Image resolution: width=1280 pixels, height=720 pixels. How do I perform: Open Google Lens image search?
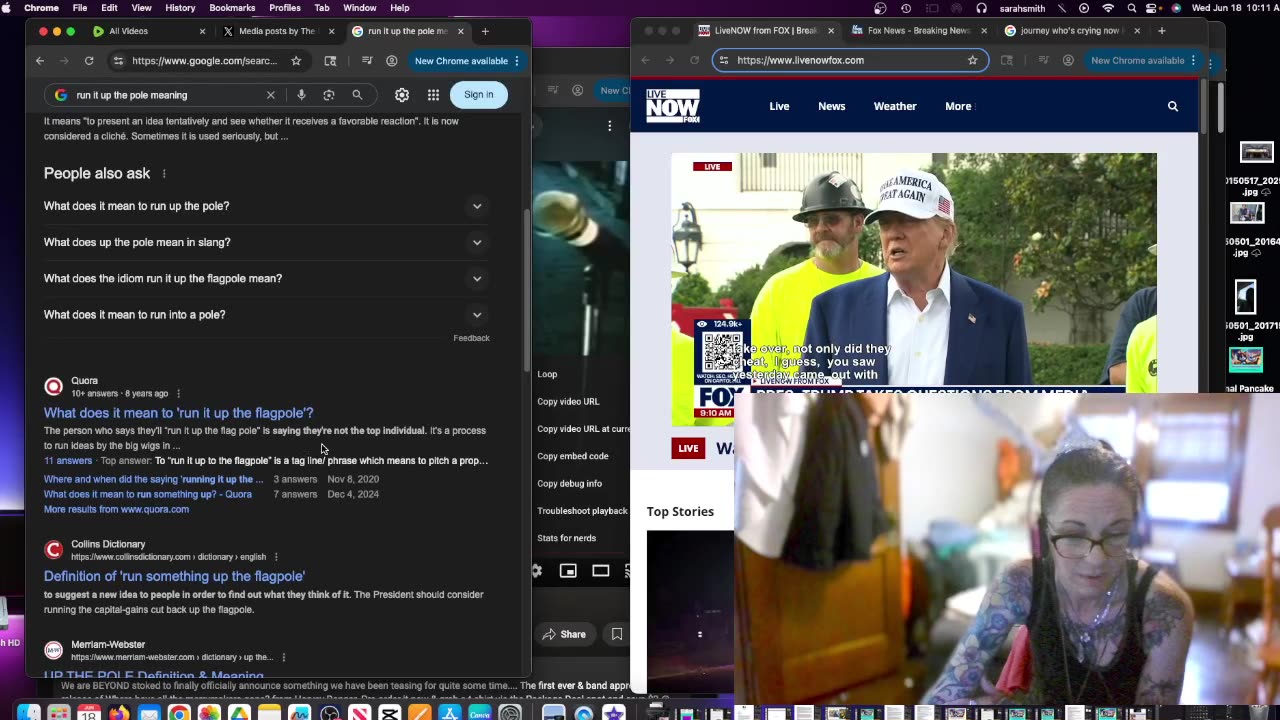(x=329, y=95)
